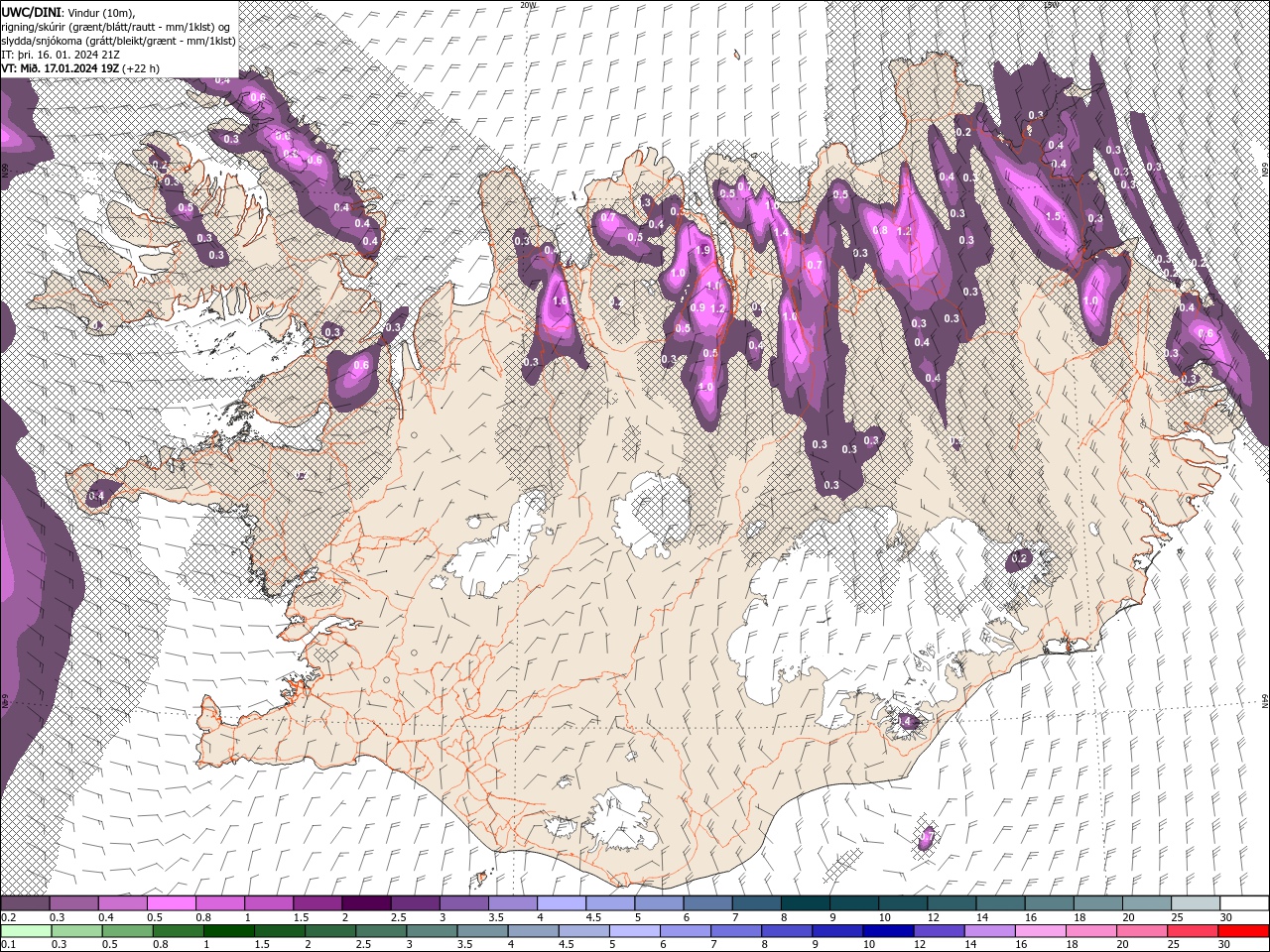The height and width of the screenshot is (952, 1270).
Task: Pick the light blue snow swatch above label 4
Action: (x=562, y=903)
